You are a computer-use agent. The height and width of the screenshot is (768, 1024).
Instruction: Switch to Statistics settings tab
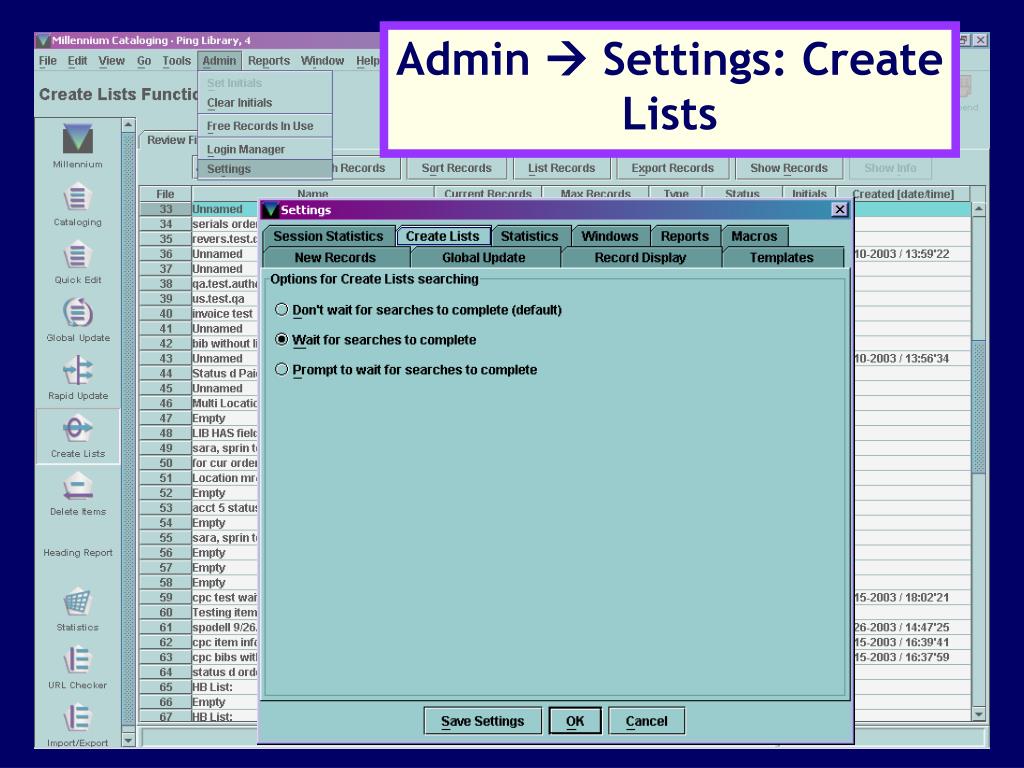tap(530, 236)
